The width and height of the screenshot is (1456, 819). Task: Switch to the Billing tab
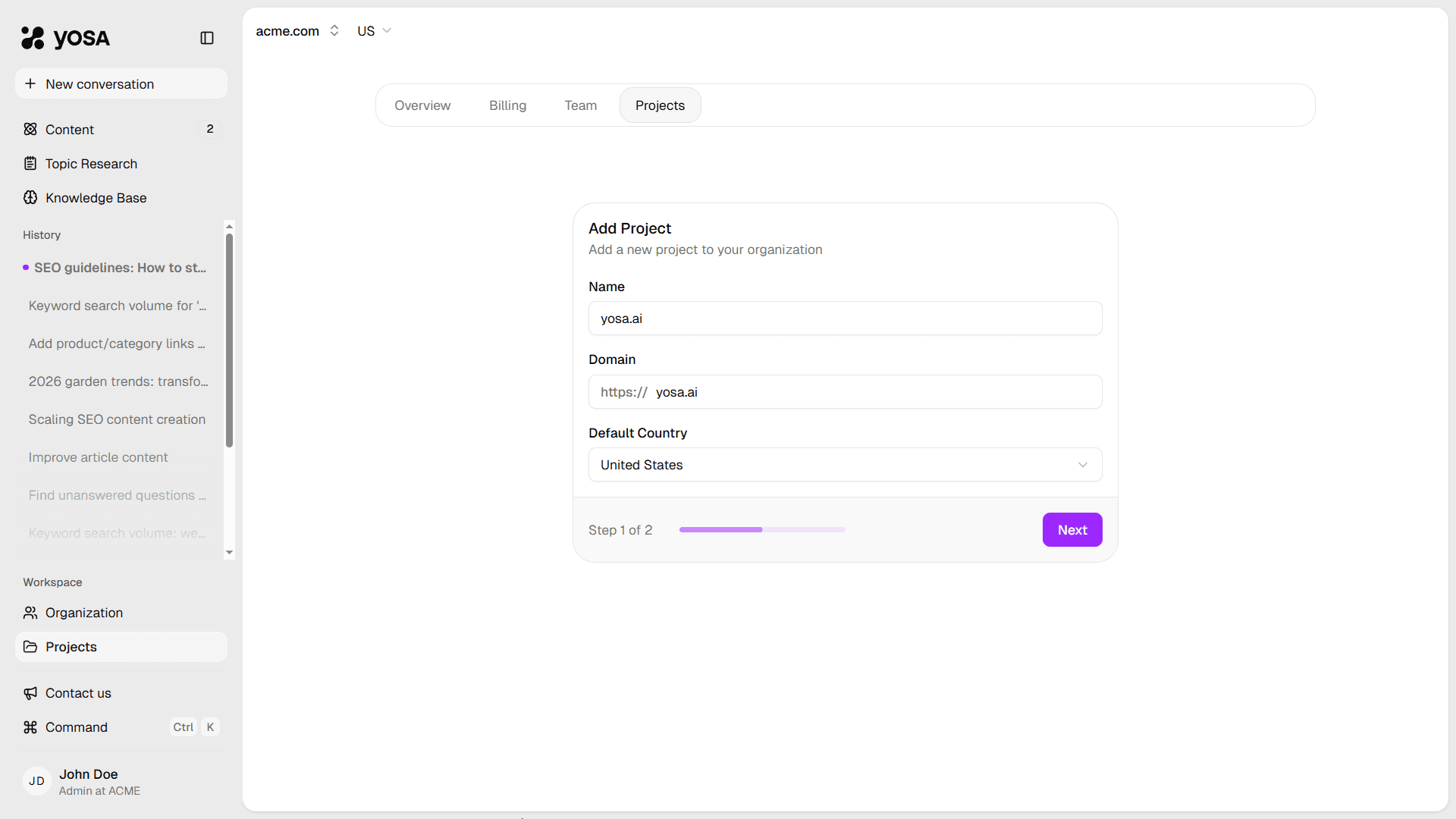(x=507, y=105)
